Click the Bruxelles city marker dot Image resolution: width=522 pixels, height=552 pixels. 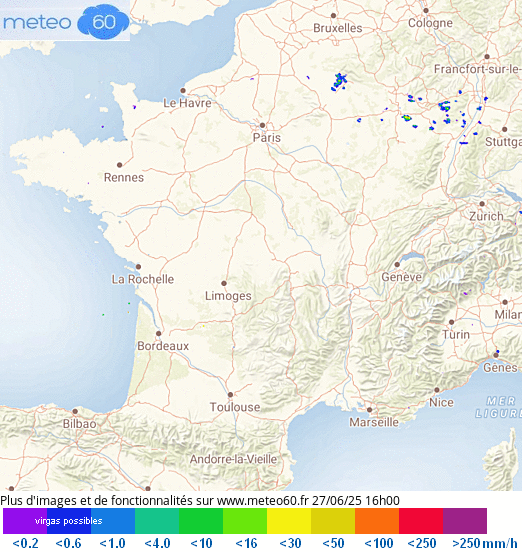coord(333,15)
